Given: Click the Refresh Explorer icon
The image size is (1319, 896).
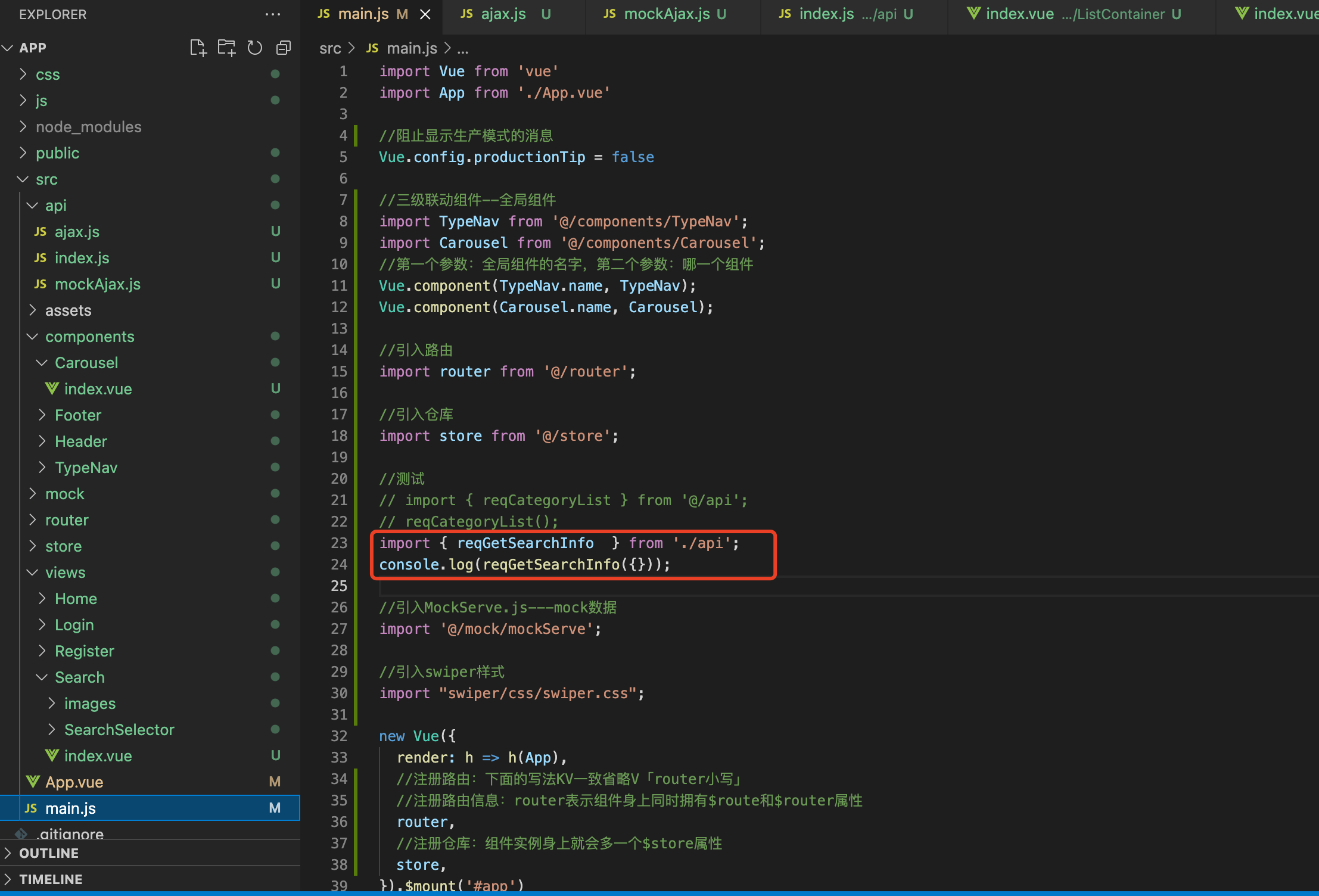Looking at the screenshot, I should [x=255, y=48].
